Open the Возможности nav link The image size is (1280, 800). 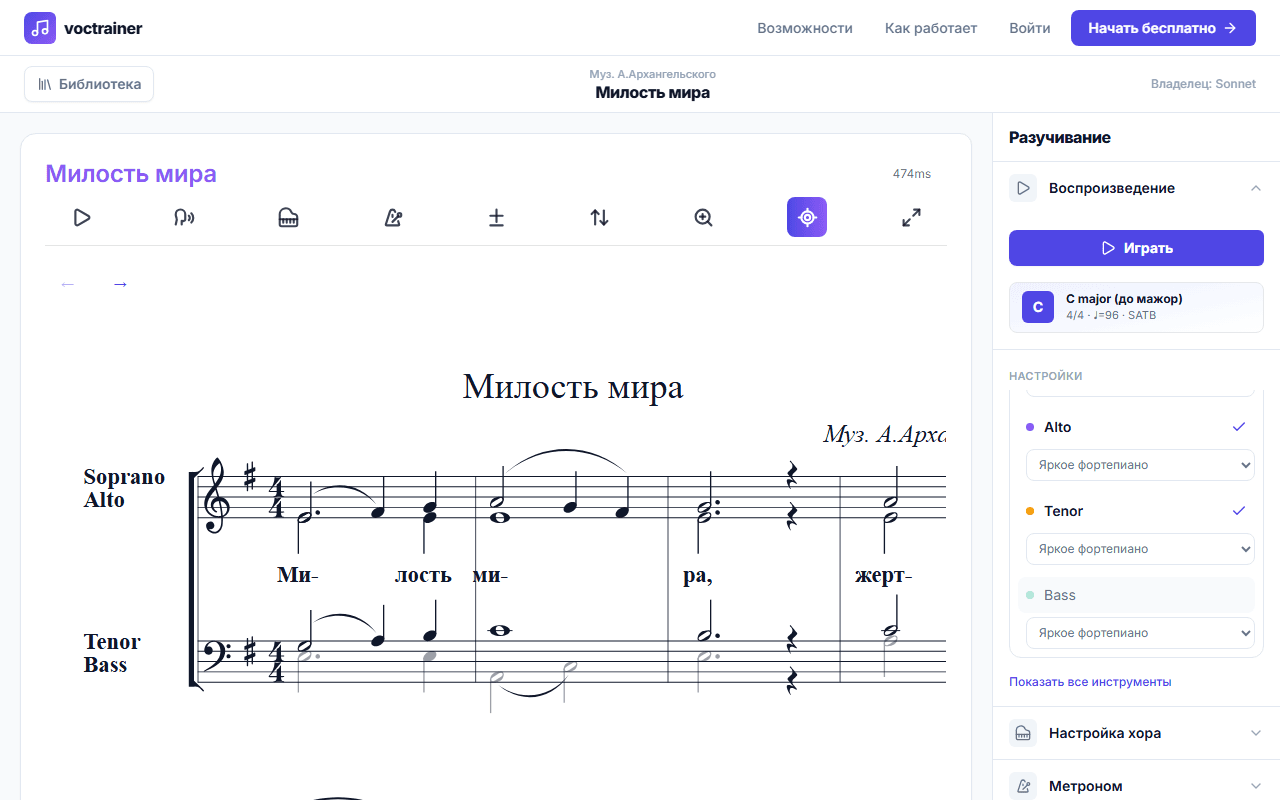(805, 28)
